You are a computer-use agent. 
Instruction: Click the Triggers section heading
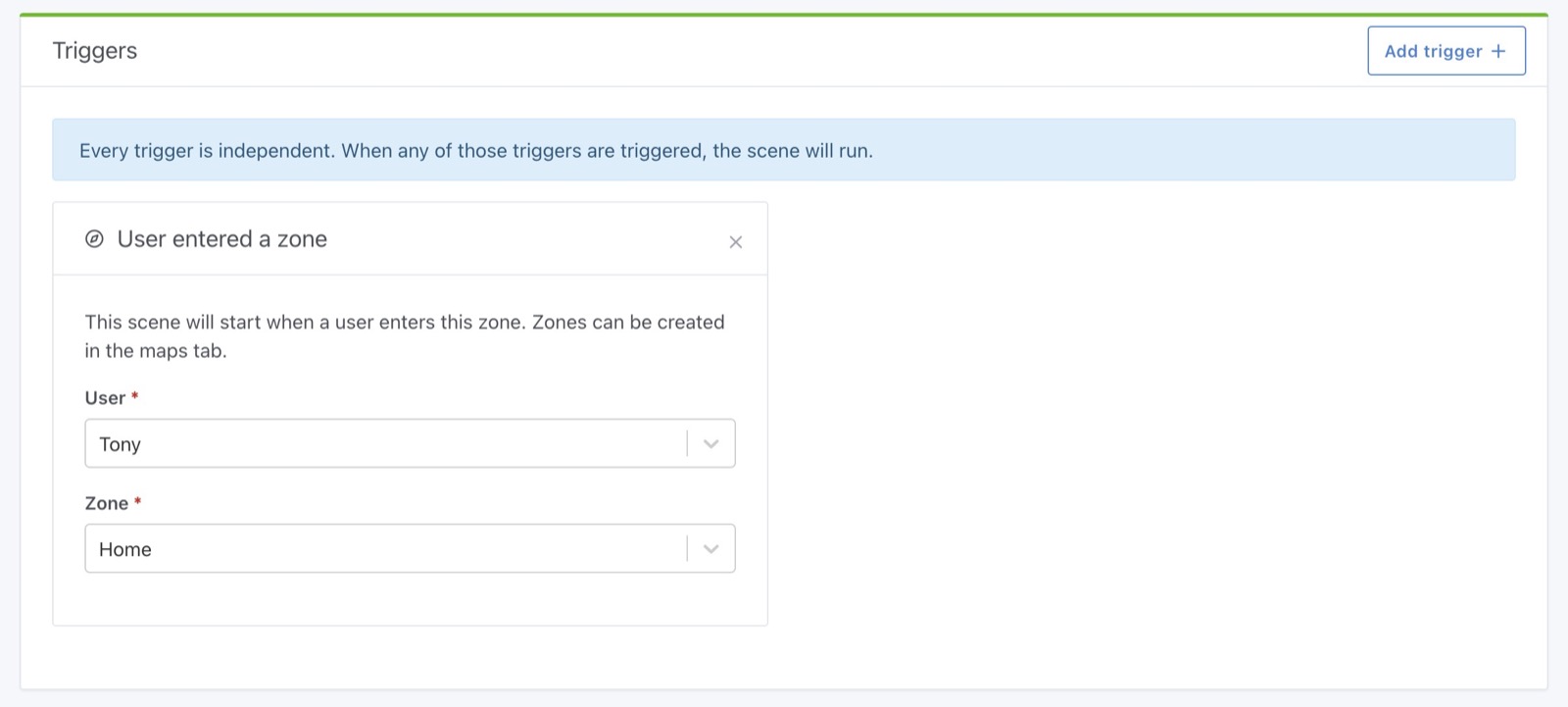click(x=94, y=50)
